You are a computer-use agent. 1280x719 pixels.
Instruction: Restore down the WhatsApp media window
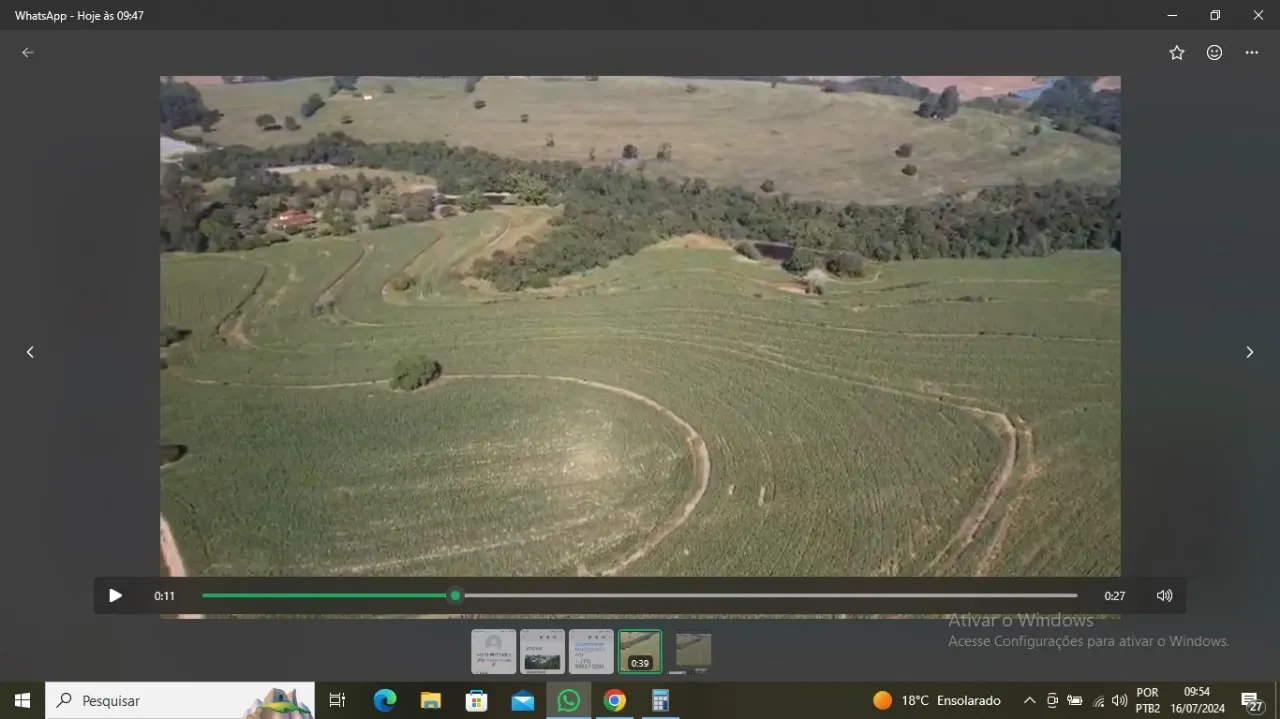tap(1215, 15)
